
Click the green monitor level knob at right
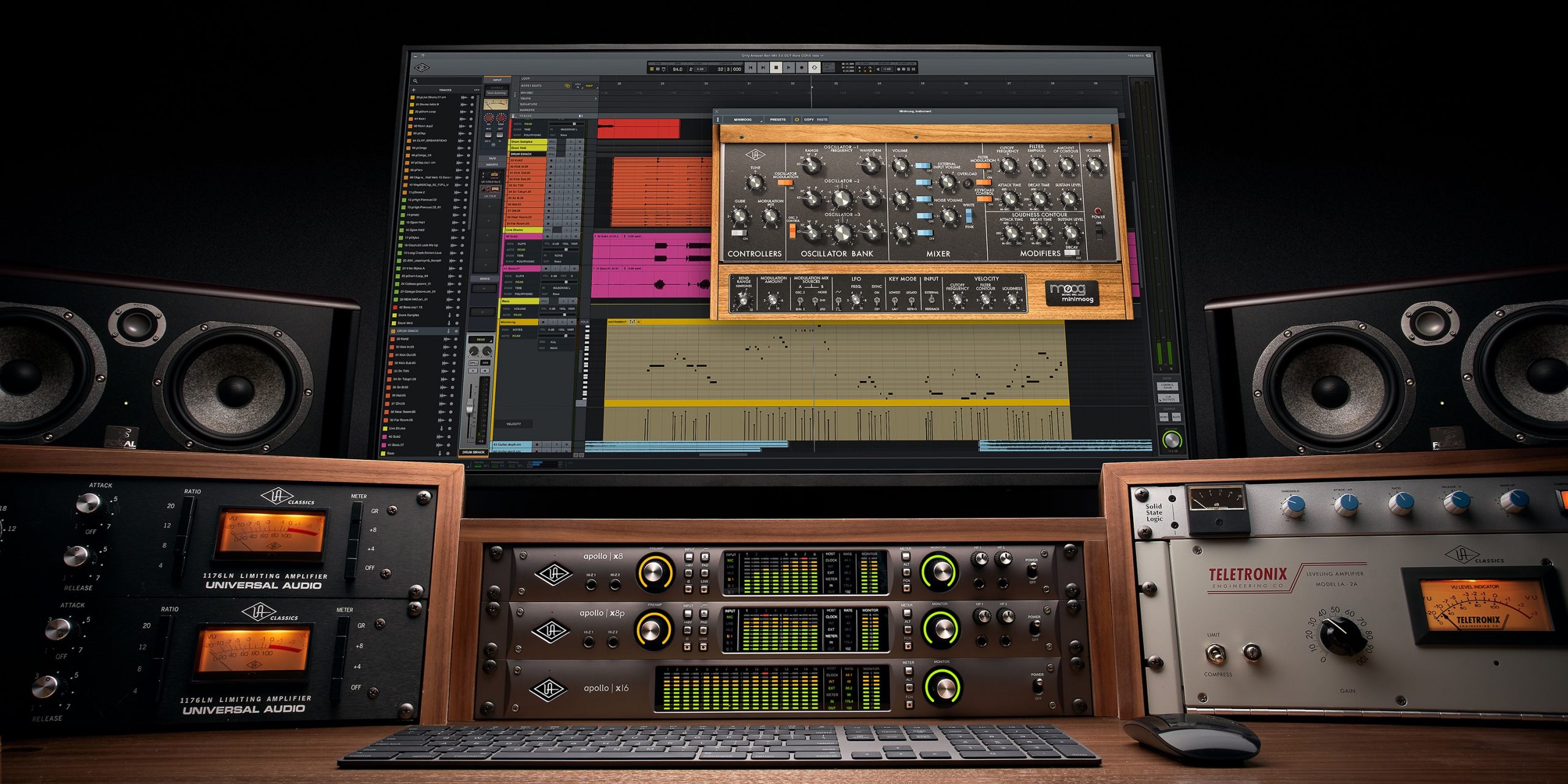1172,439
